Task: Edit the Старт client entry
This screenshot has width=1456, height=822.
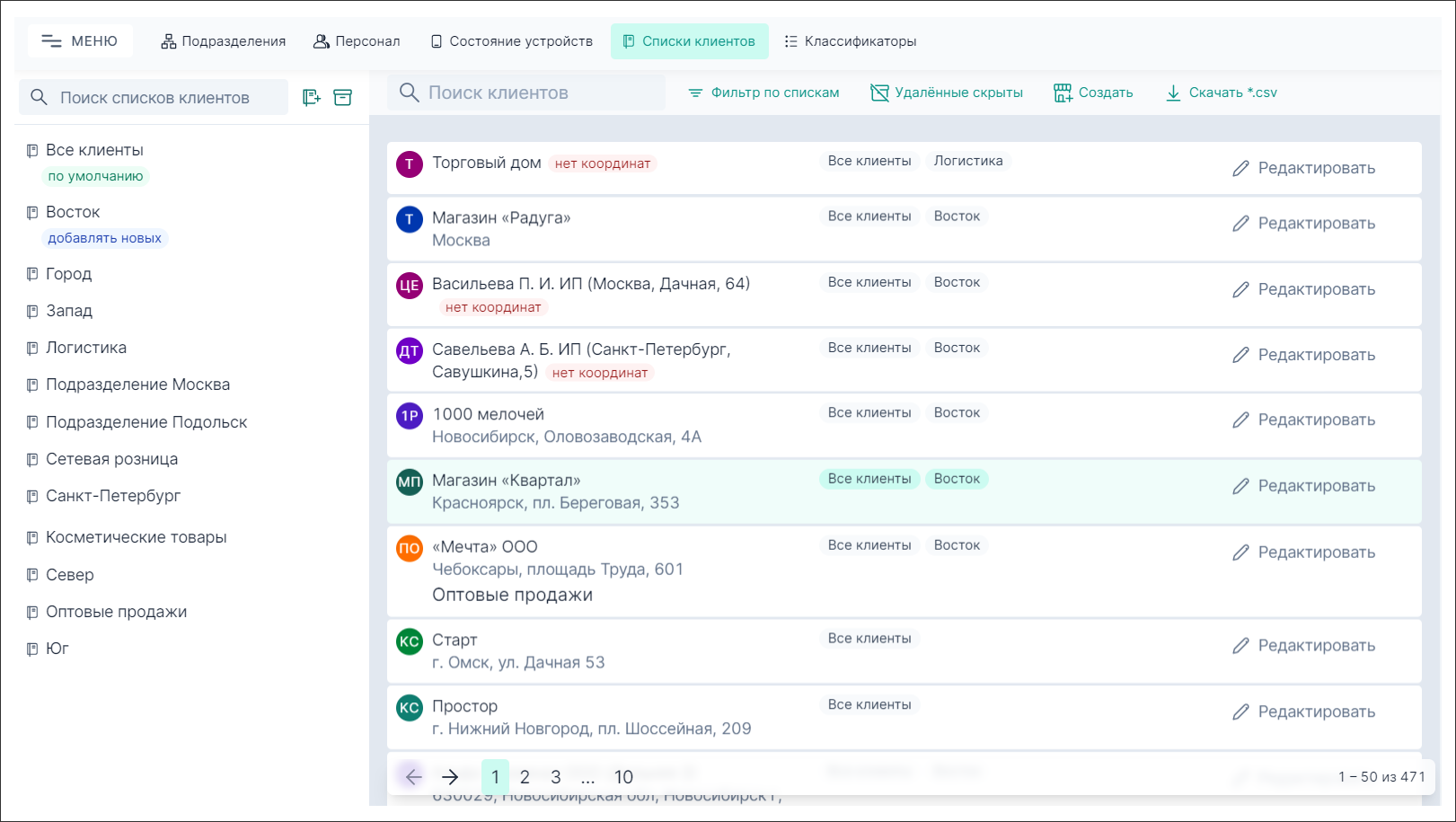Action: click(x=1303, y=646)
